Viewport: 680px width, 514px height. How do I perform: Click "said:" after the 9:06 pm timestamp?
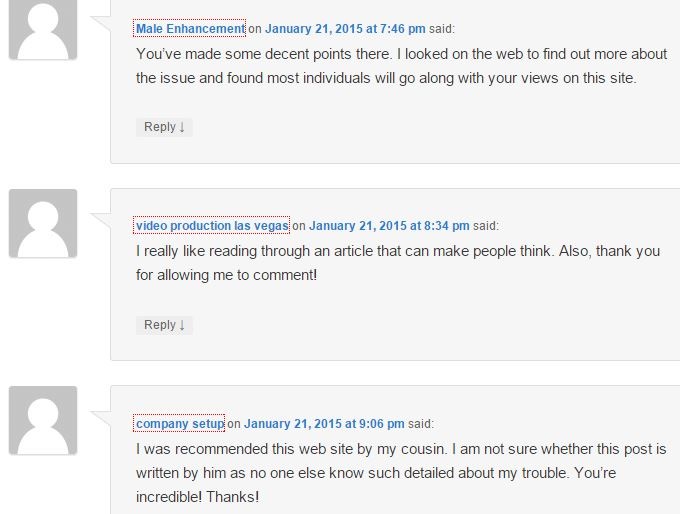pos(421,423)
